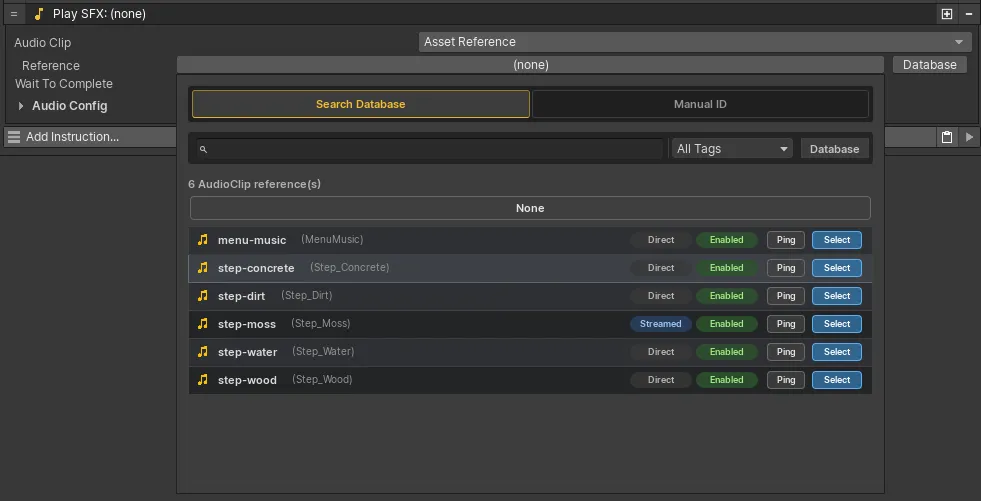Click the music icon of step-moss row
The image size is (981, 501).
point(202,324)
